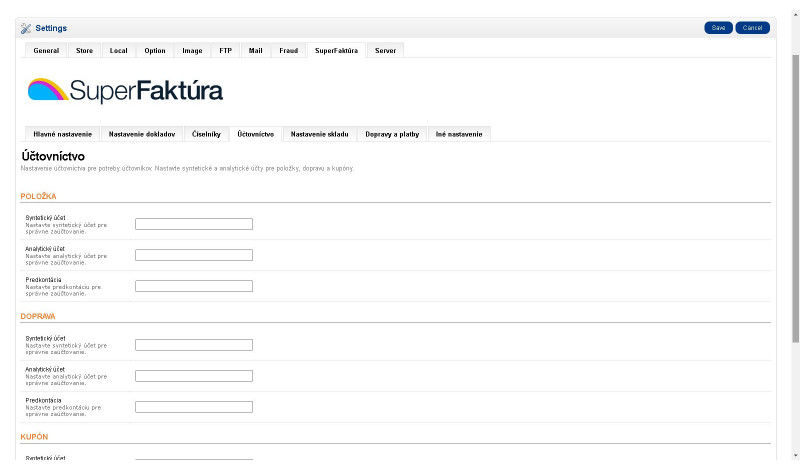Switch to the Image tab
This screenshot has height=470, width=800.
[192, 51]
